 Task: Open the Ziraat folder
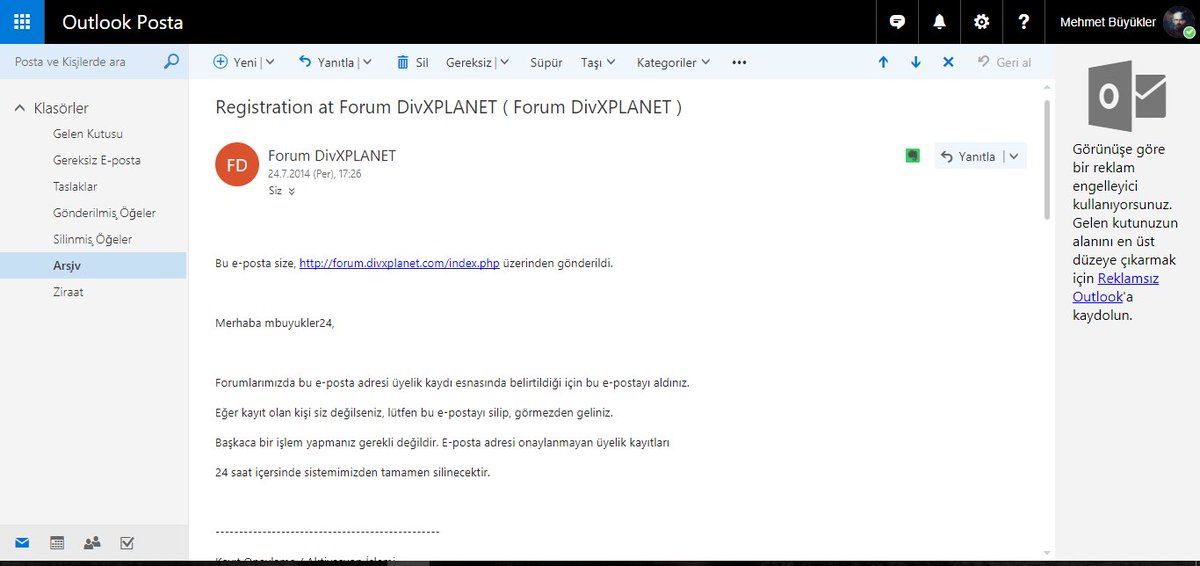68,292
